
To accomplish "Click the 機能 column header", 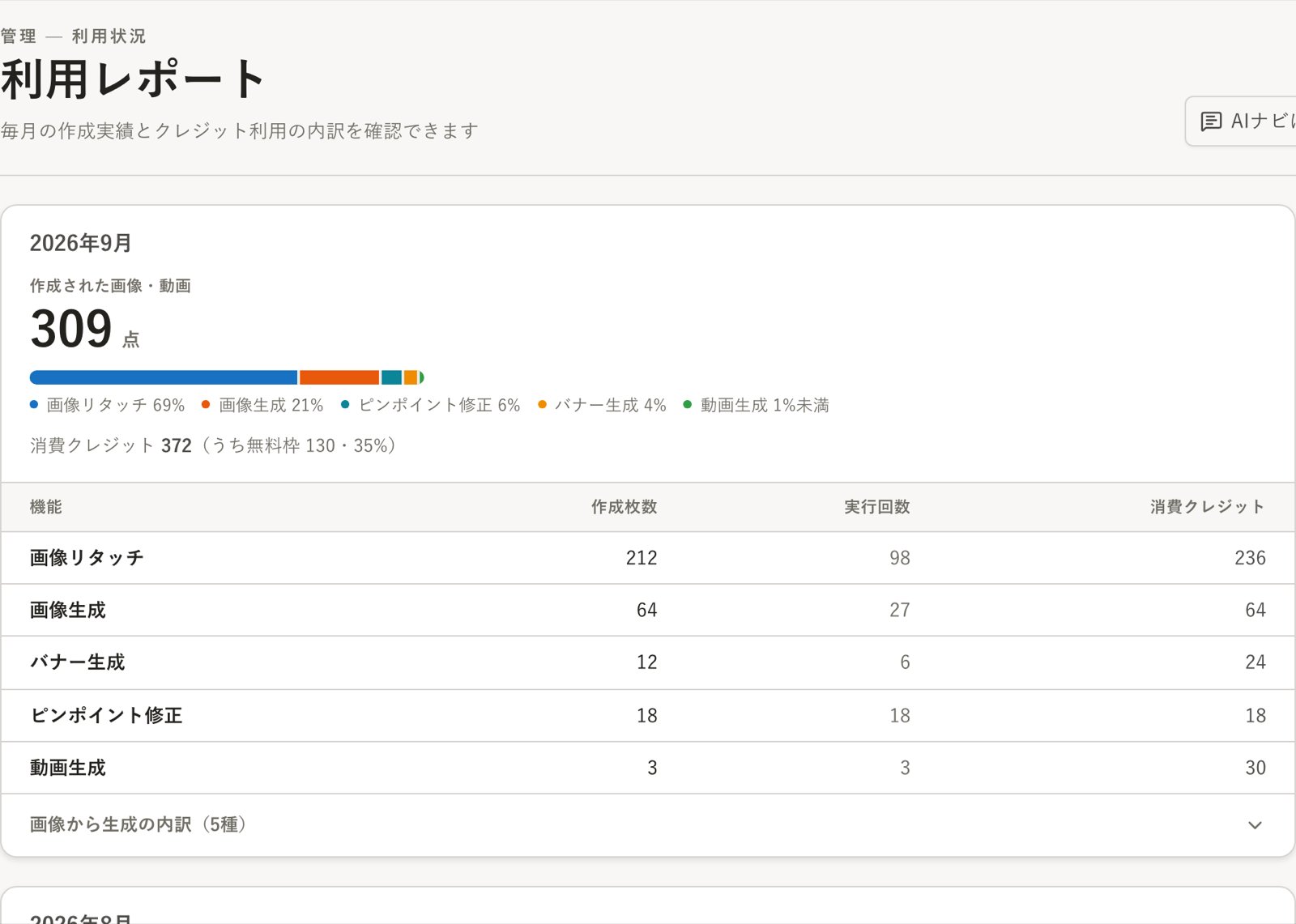I will tap(46, 507).
